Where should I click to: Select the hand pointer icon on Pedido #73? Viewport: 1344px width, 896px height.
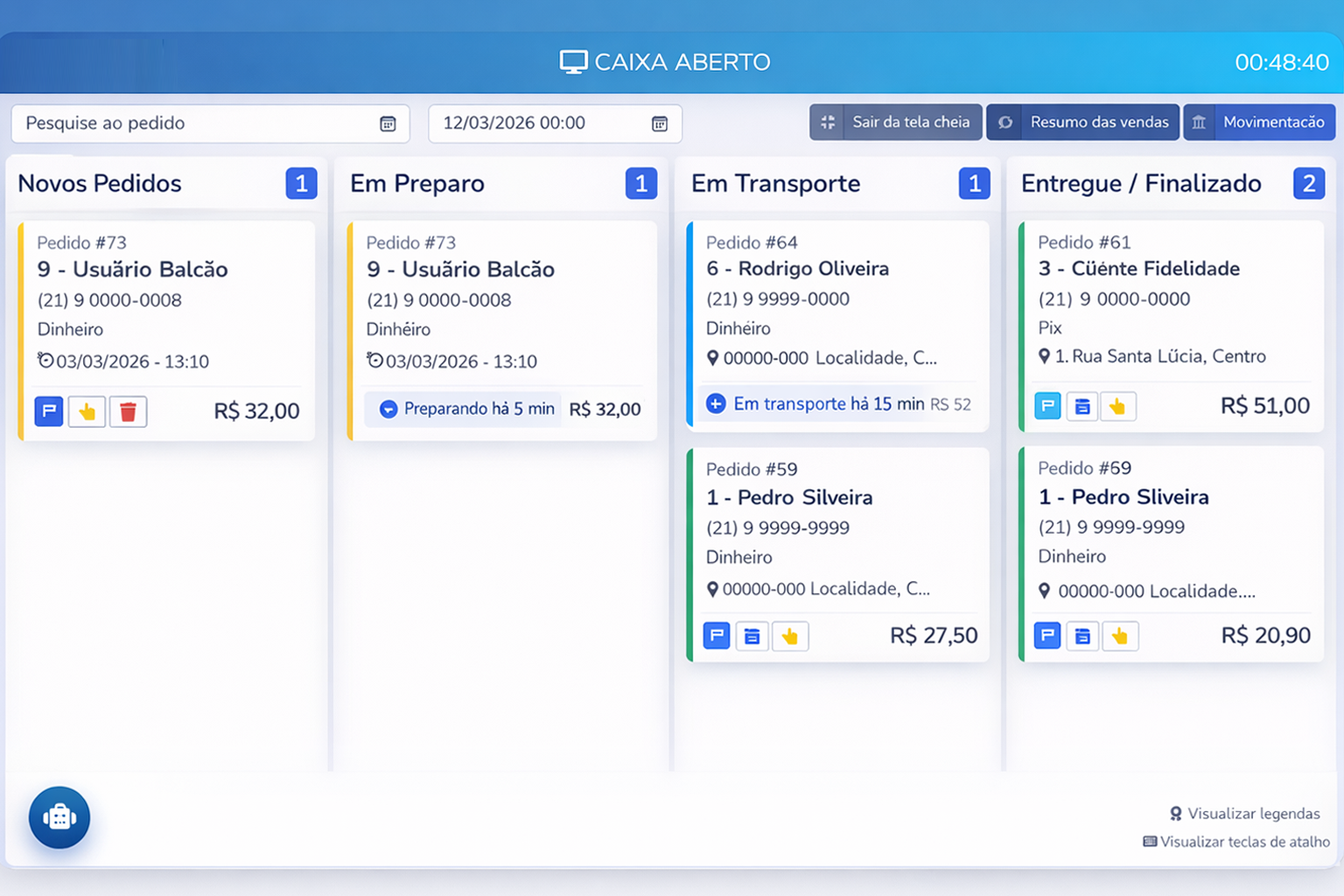pyautogui.click(x=87, y=411)
